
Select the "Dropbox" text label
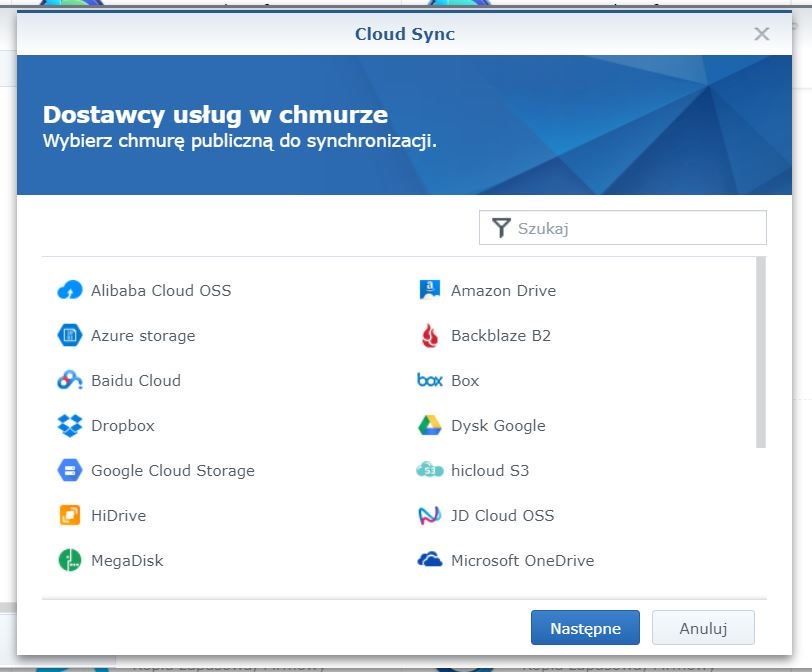pyautogui.click(x=123, y=426)
